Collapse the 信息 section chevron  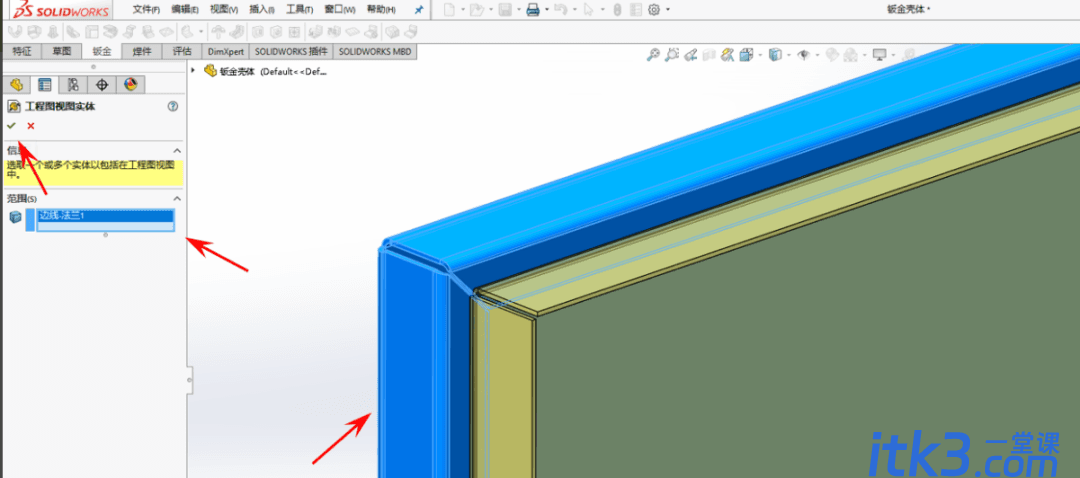176,150
